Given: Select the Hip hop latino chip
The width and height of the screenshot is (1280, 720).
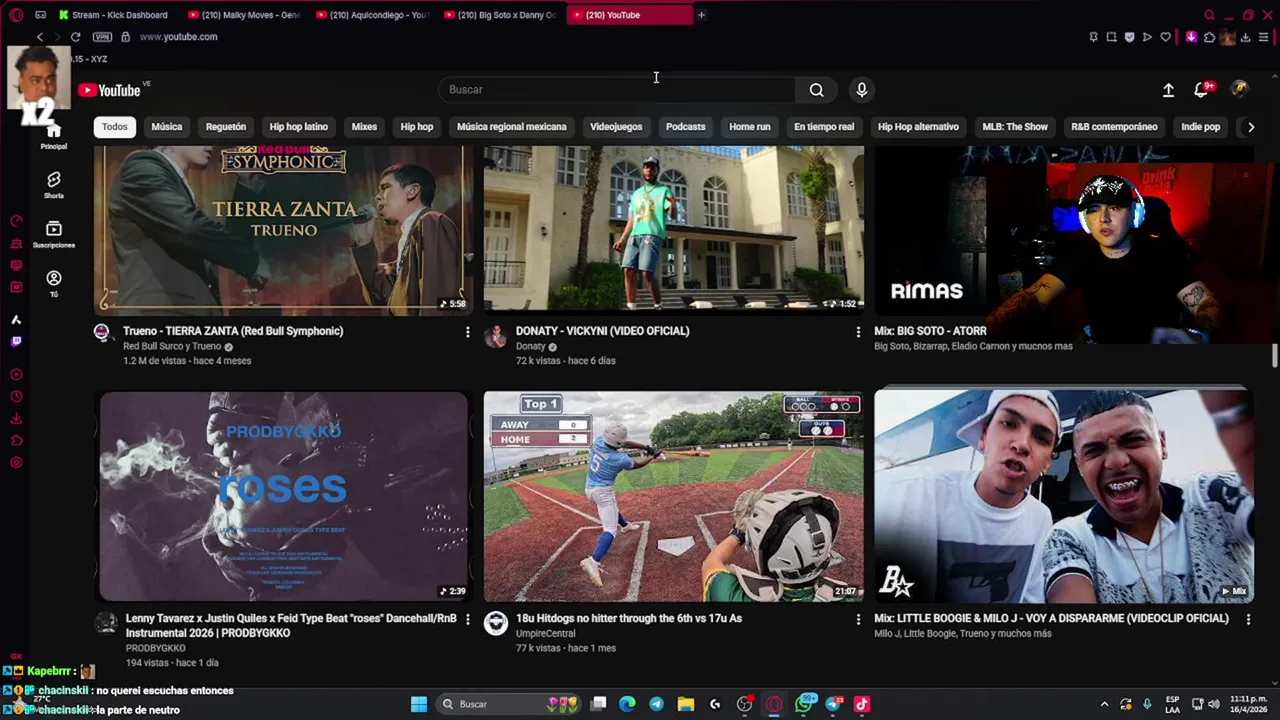Looking at the screenshot, I should point(299,127).
